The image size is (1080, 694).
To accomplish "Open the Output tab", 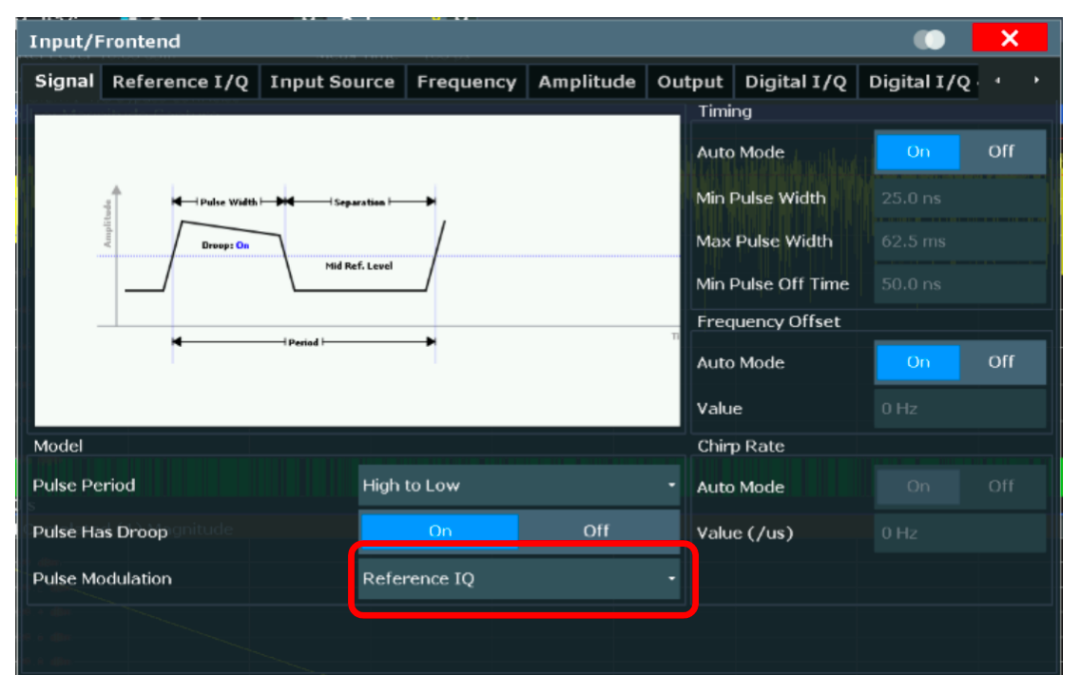I will 690,82.
